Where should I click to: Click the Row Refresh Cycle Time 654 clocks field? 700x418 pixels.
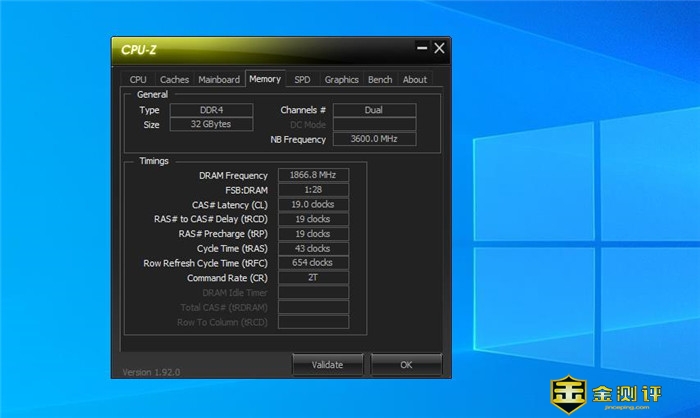tap(313, 263)
